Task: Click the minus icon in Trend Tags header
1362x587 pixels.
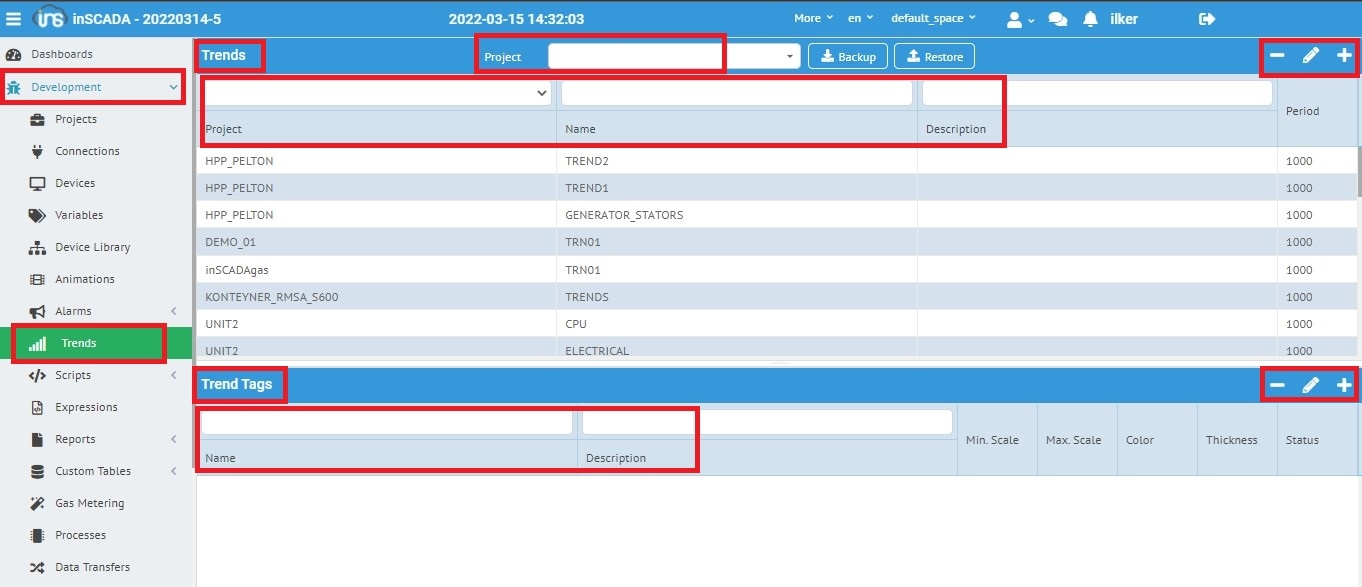Action: pyautogui.click(x=1277, y=385)
